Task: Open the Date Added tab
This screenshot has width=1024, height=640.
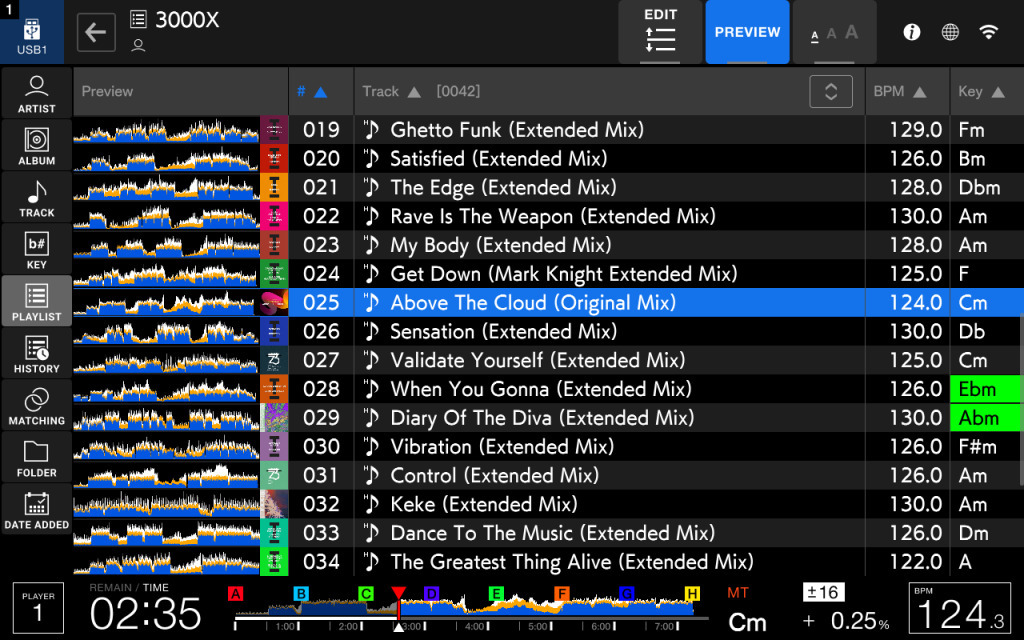Action: (x=37, y=510)
